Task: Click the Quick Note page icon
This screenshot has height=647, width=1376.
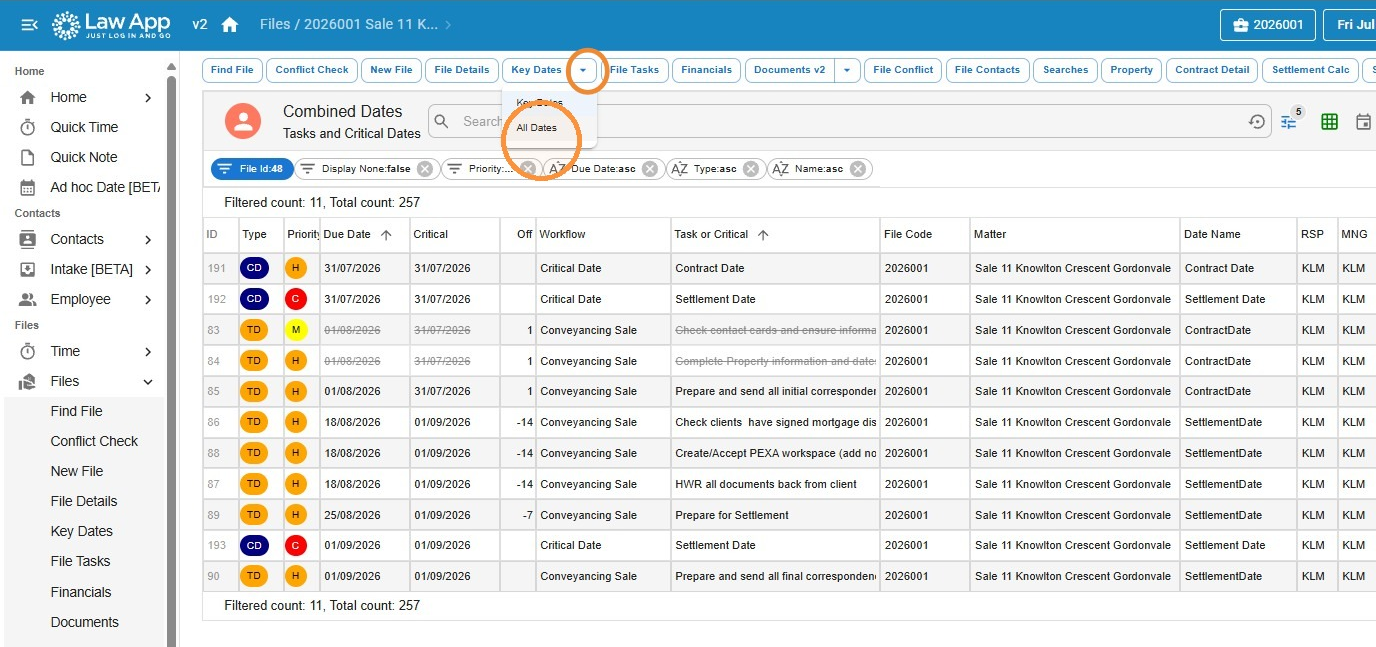Action: pyautogui.click(x=28, y=157)
